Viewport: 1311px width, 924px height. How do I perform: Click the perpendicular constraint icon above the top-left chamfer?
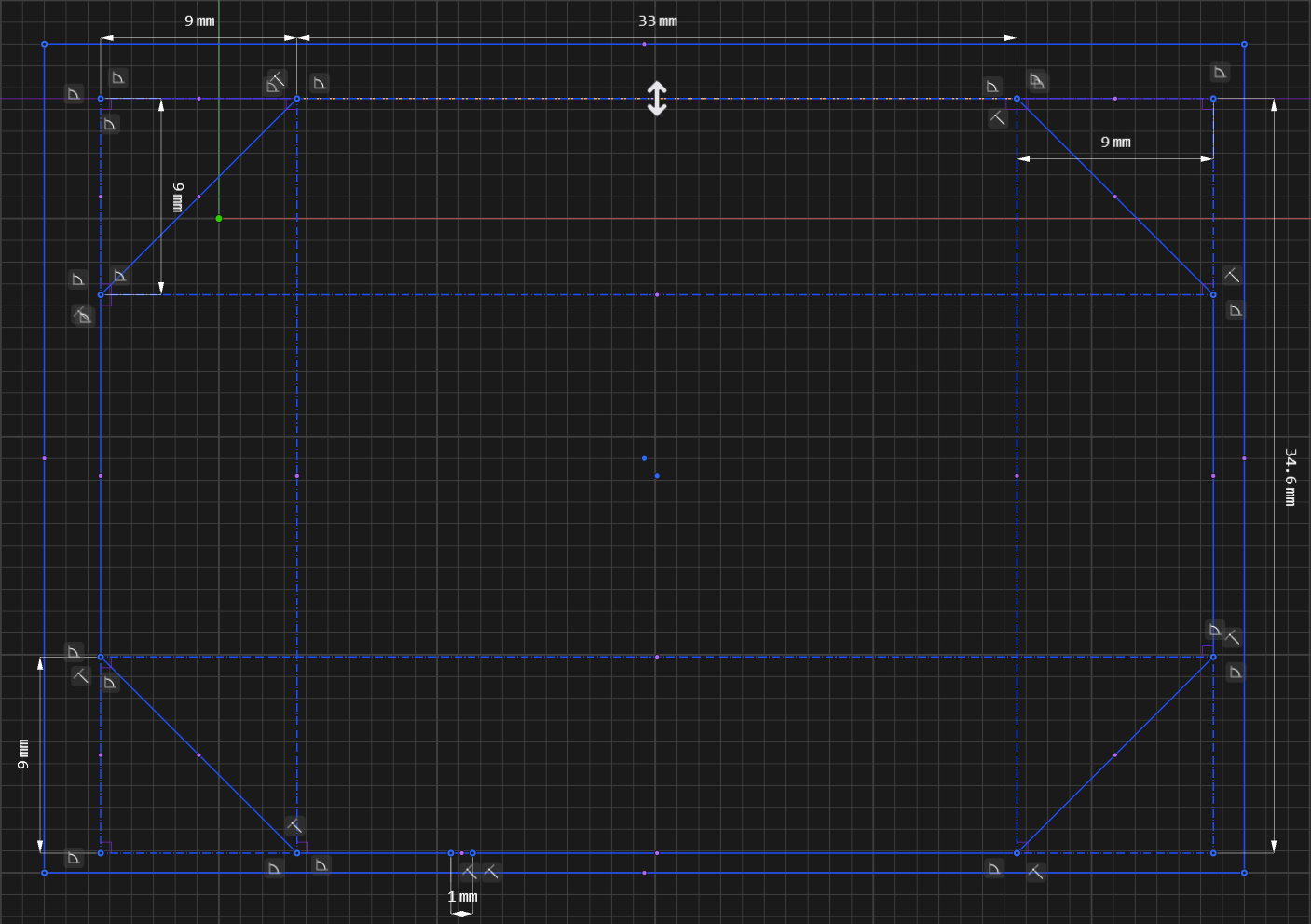[x=276, y=82]
